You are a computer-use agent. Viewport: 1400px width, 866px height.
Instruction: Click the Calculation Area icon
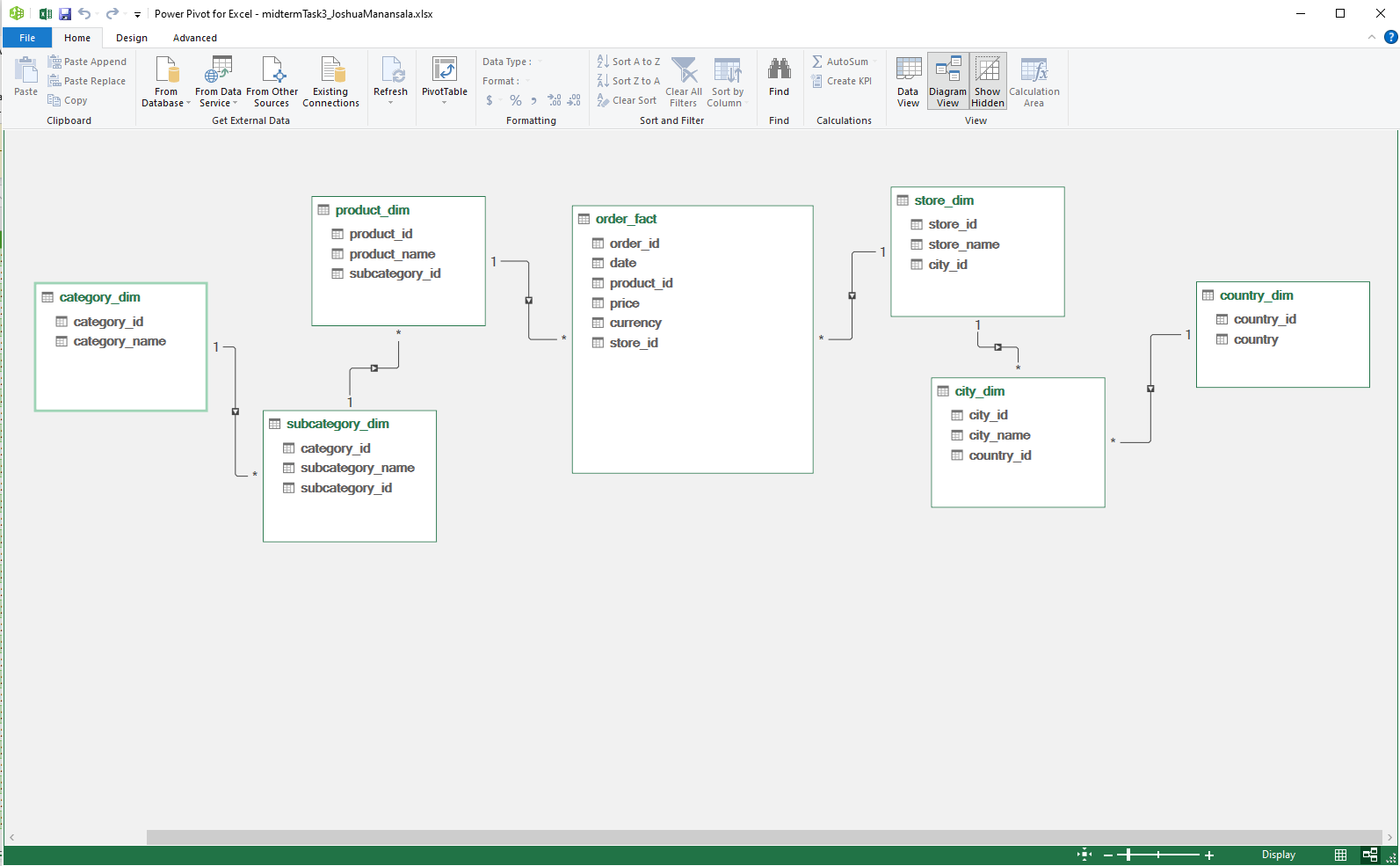tap(1034, 71)
